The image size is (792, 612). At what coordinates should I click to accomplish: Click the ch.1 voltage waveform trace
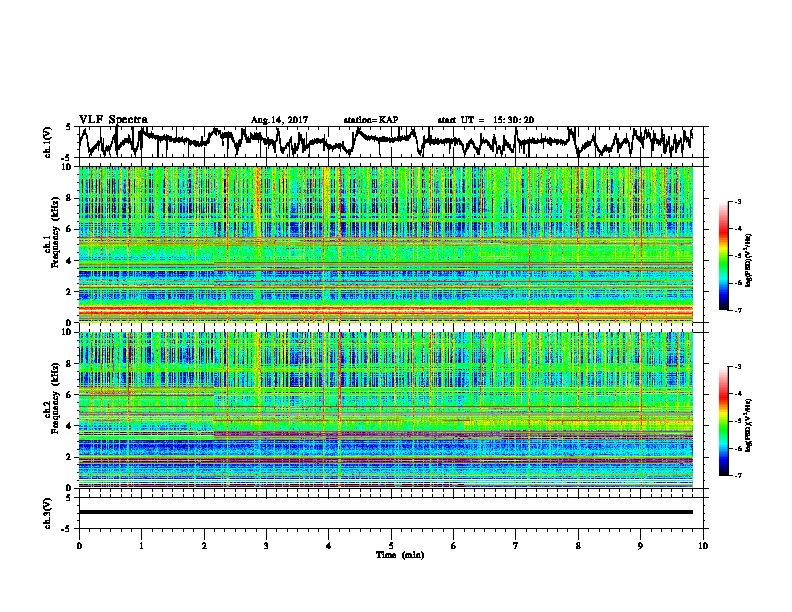pyautogui.click(x=385, y=142)
